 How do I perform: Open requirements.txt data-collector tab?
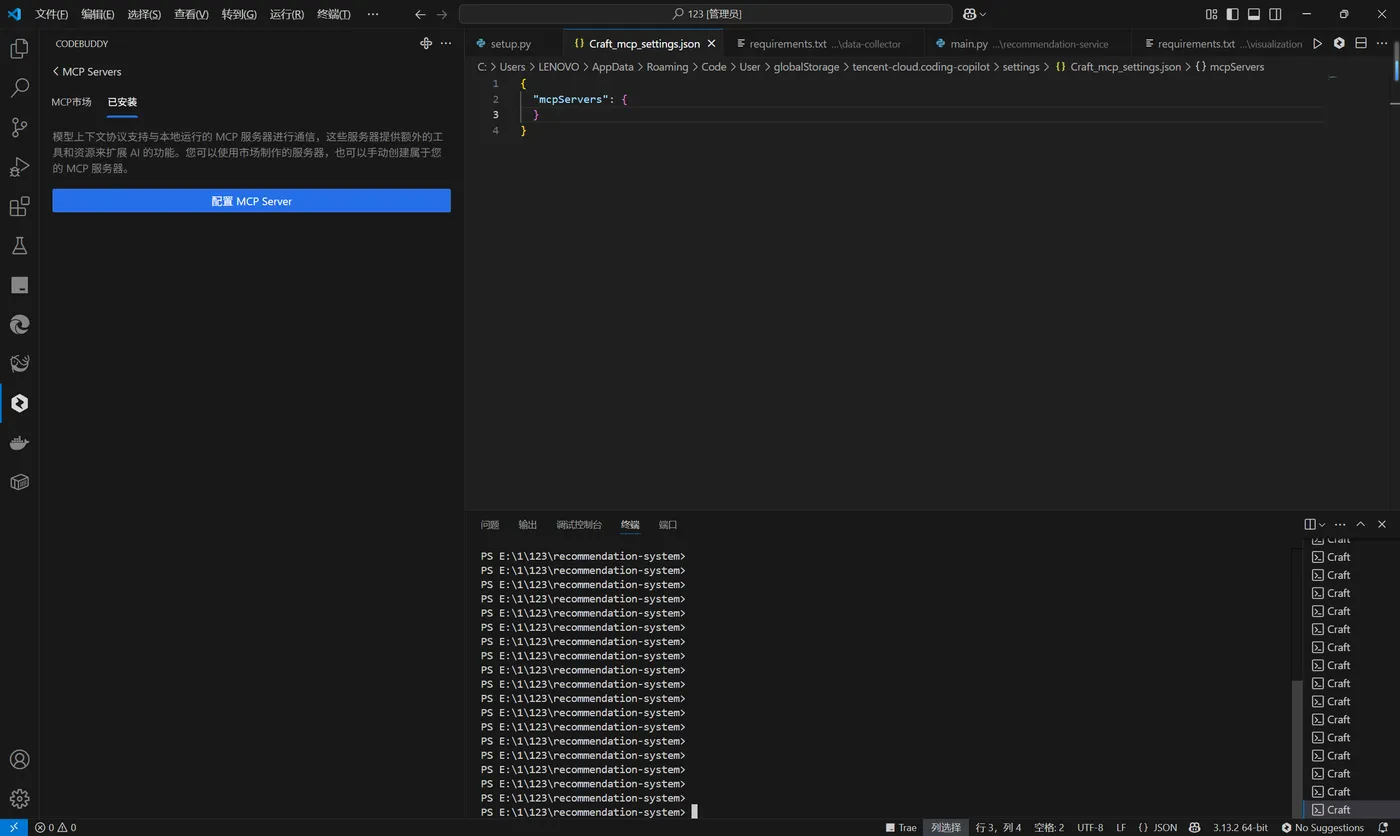(x=824, y=44)
